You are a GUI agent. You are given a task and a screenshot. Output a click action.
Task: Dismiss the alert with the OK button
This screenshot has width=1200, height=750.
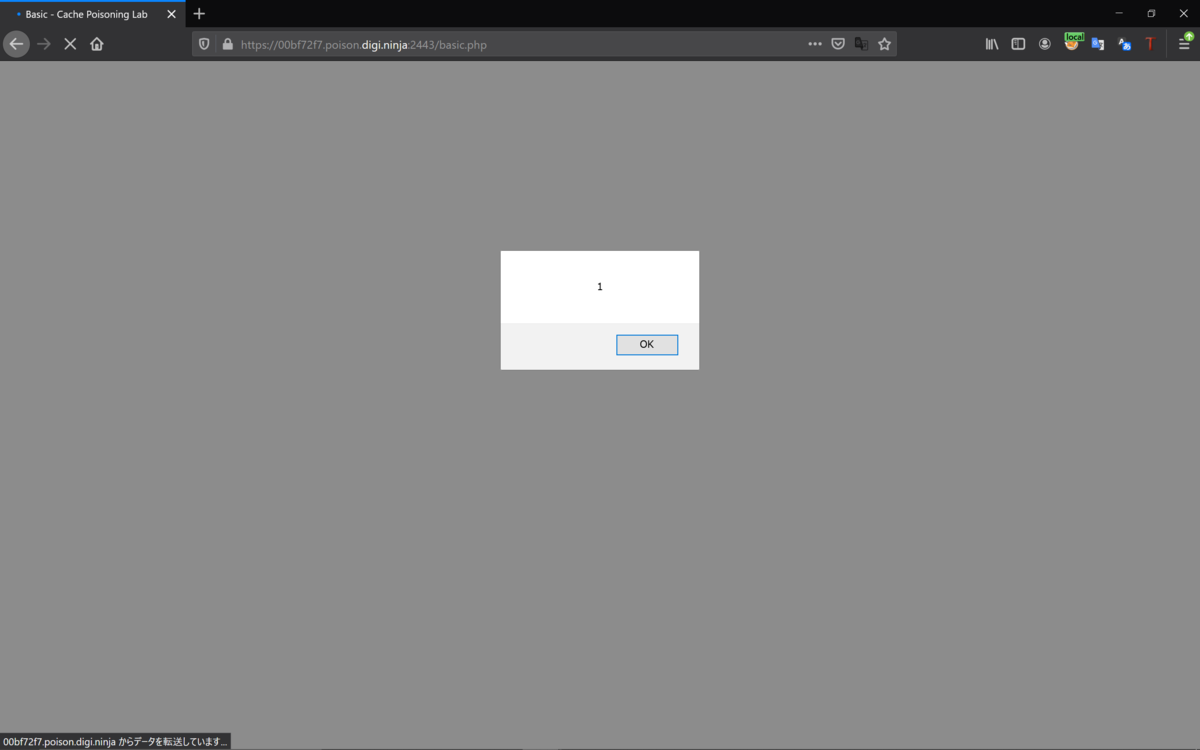point(646,344)
